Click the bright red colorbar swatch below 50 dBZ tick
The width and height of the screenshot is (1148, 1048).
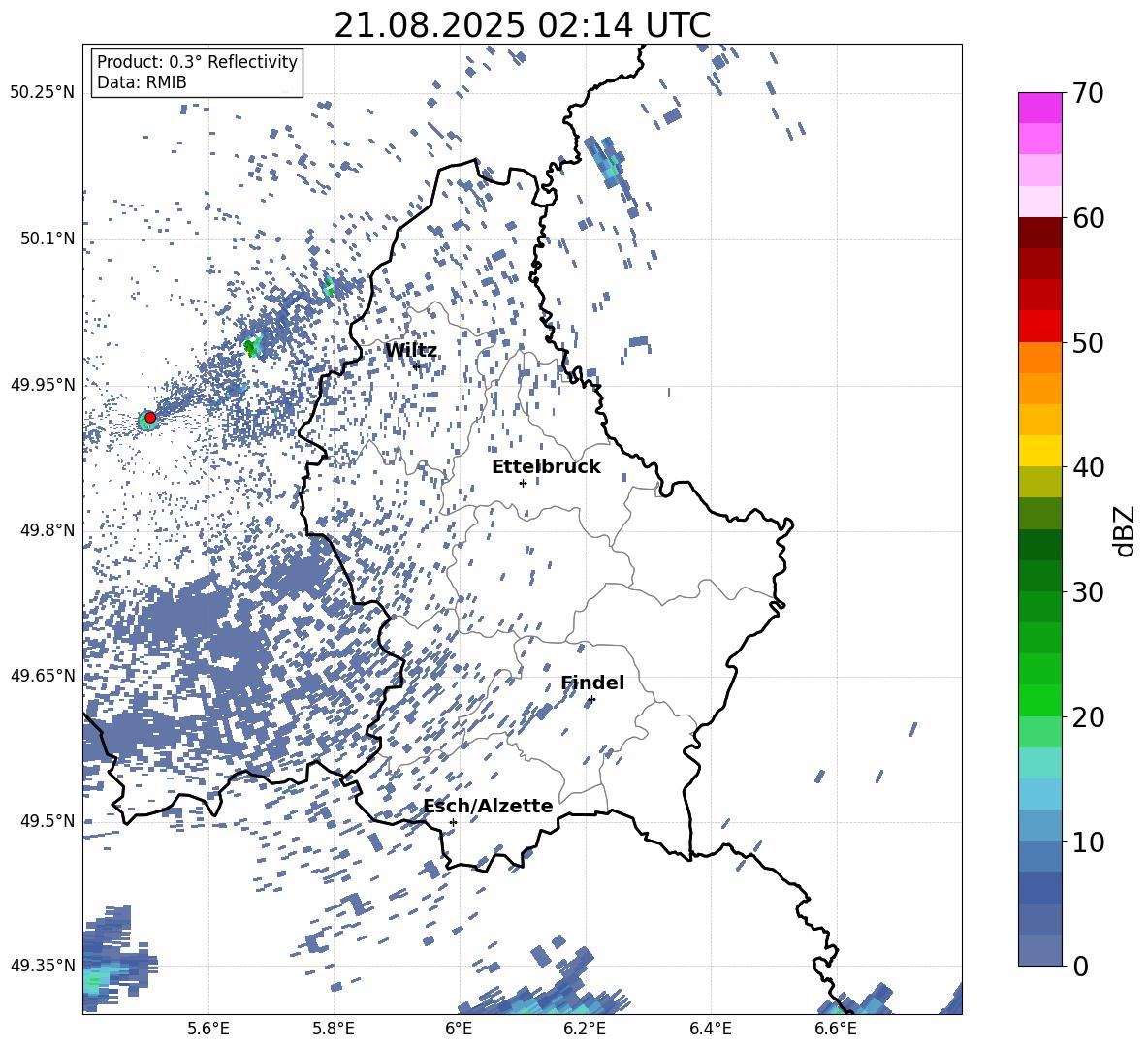coord(1039,327)
